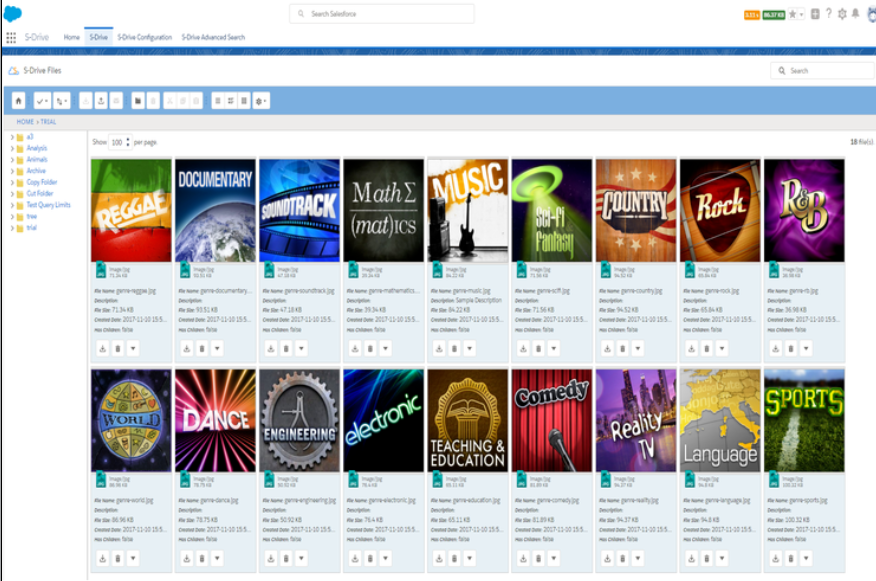Switch to grid view layout
Screen dimensions: 876x581
point(230,99)
